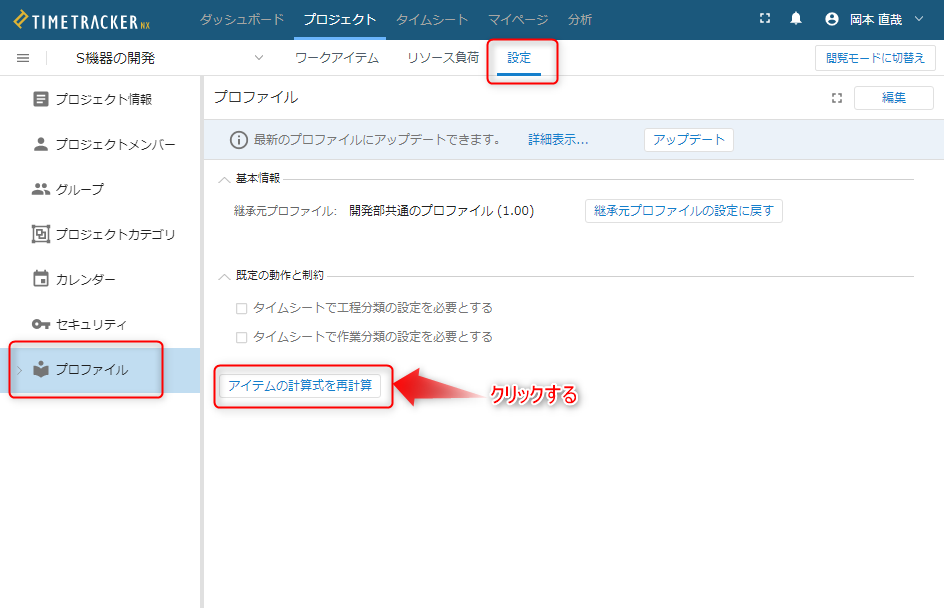The height and width of the screenshot is (608, 944).
Task: Open the notifications bell
Action: [796, 19]
